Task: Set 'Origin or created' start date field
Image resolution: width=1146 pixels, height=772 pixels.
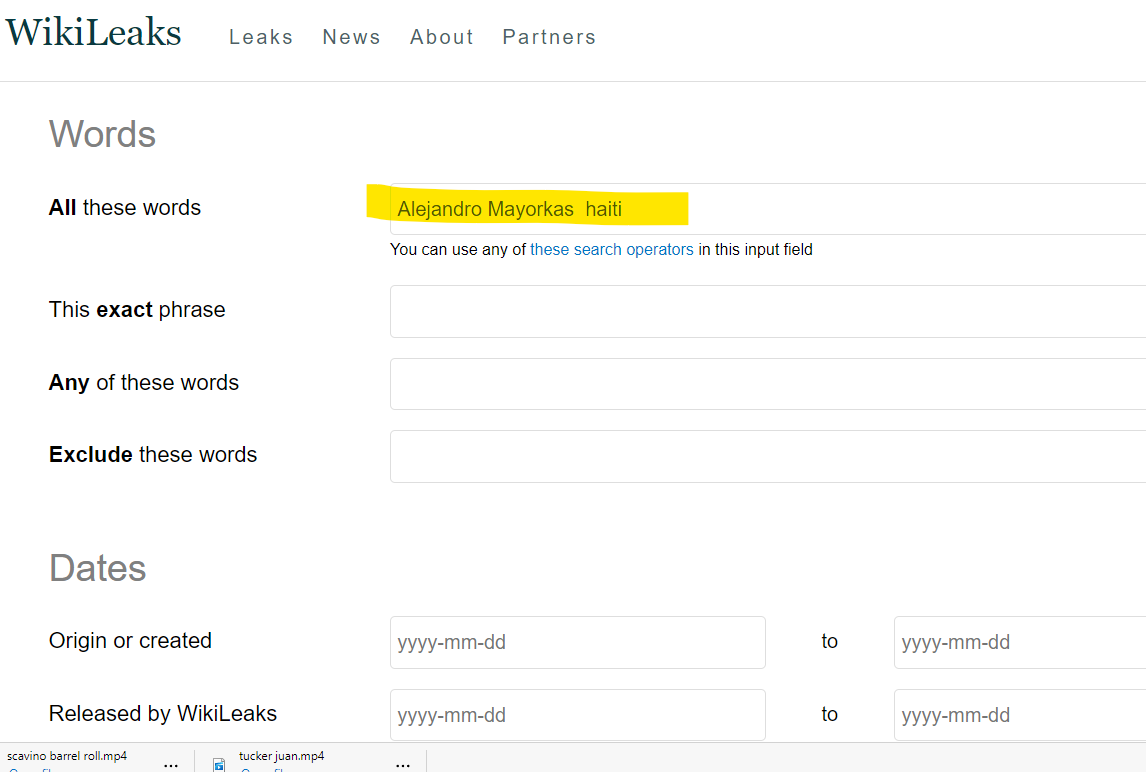Action: tap(577, 643)
